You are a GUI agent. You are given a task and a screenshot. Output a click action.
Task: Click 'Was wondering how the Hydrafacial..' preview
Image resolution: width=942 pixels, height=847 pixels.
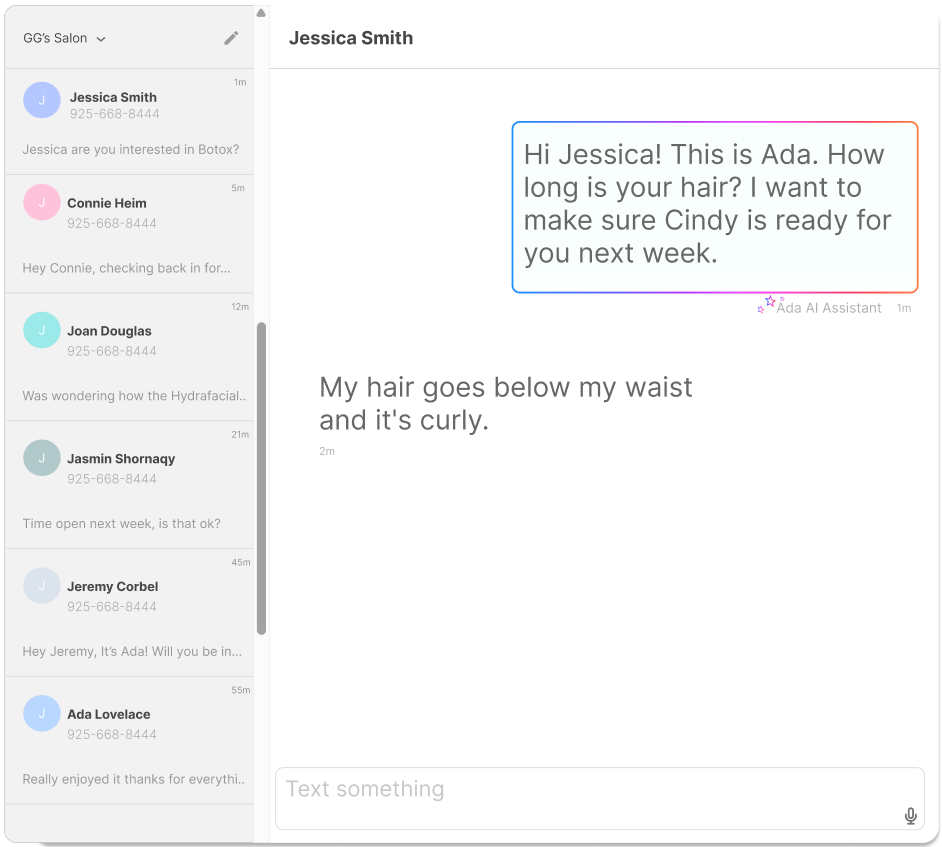134,396
